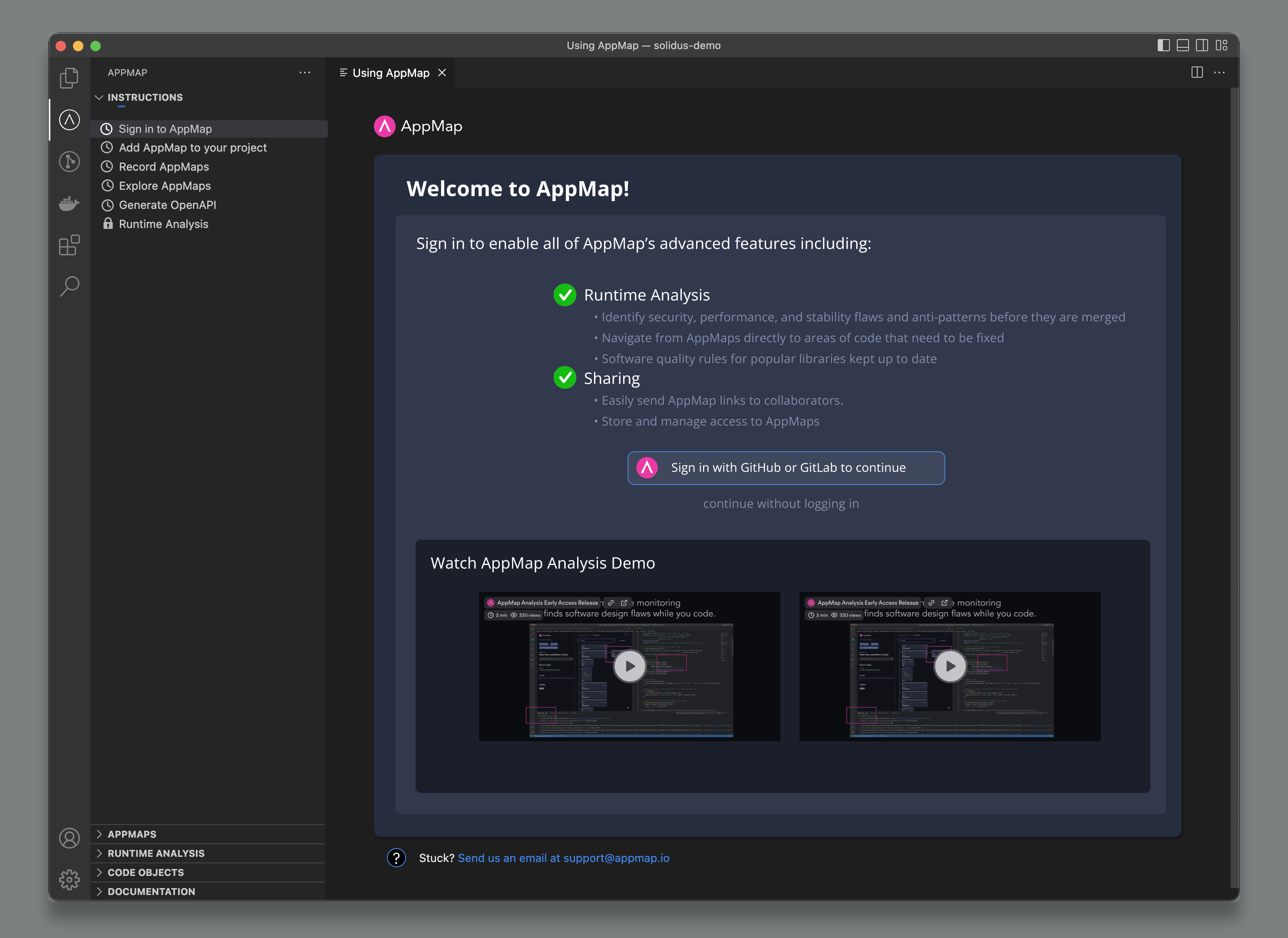Open the Explorer icon

point(69,78)
